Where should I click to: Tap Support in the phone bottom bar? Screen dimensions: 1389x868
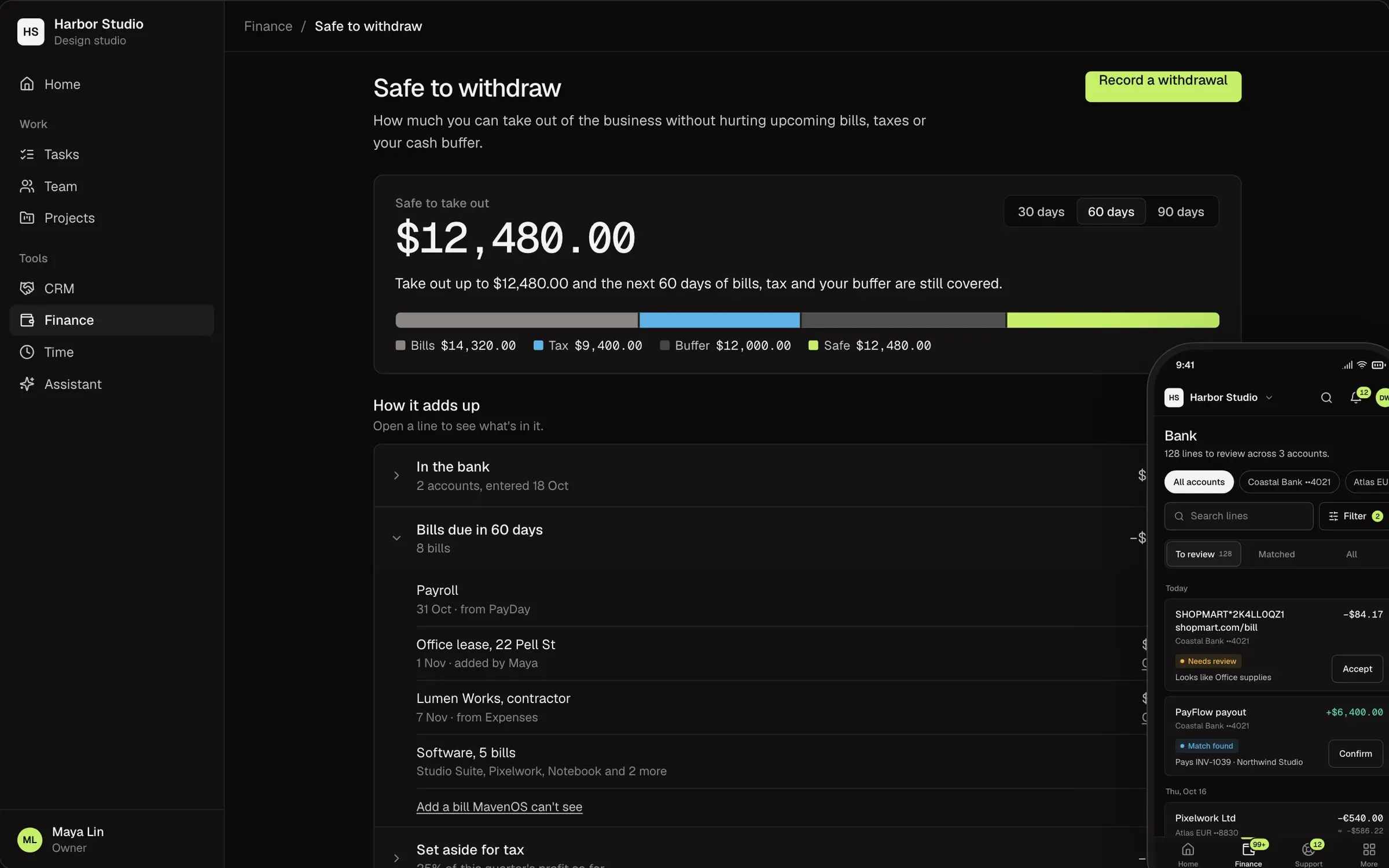(x=1309, y=854)
